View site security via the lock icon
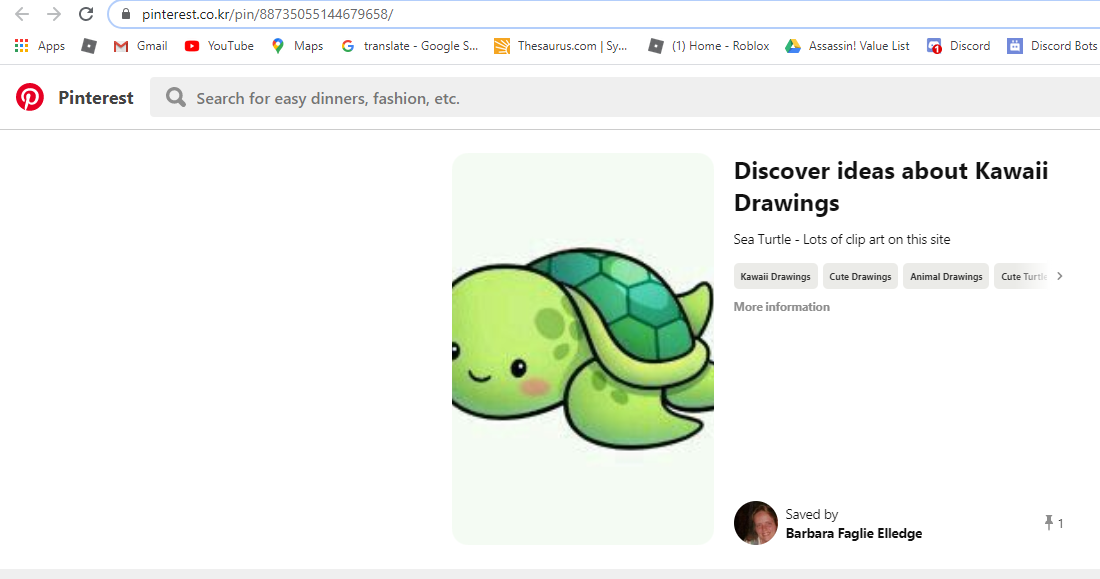1100x579 pixels. click(126, 14)
